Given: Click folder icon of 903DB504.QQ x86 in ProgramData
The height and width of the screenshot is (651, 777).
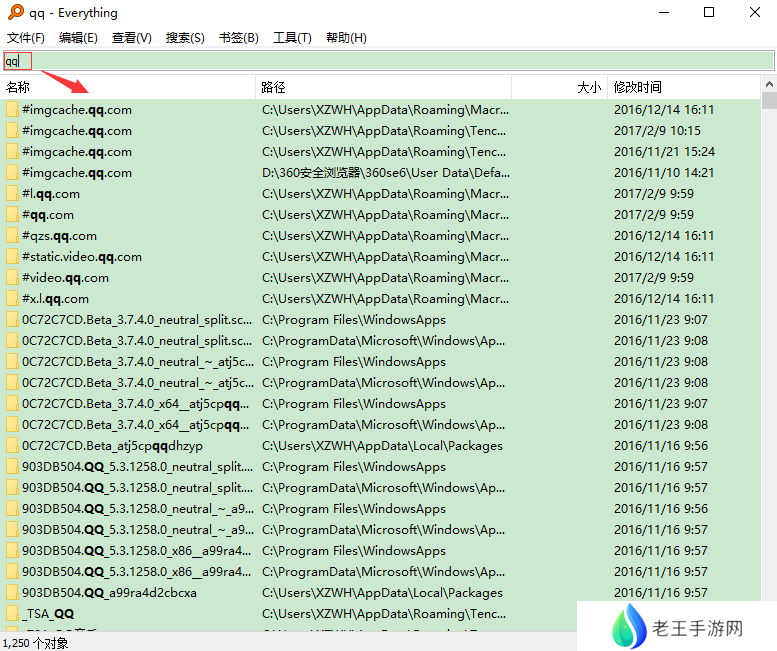Looking at the screenshot, I should tap(12, 572).
